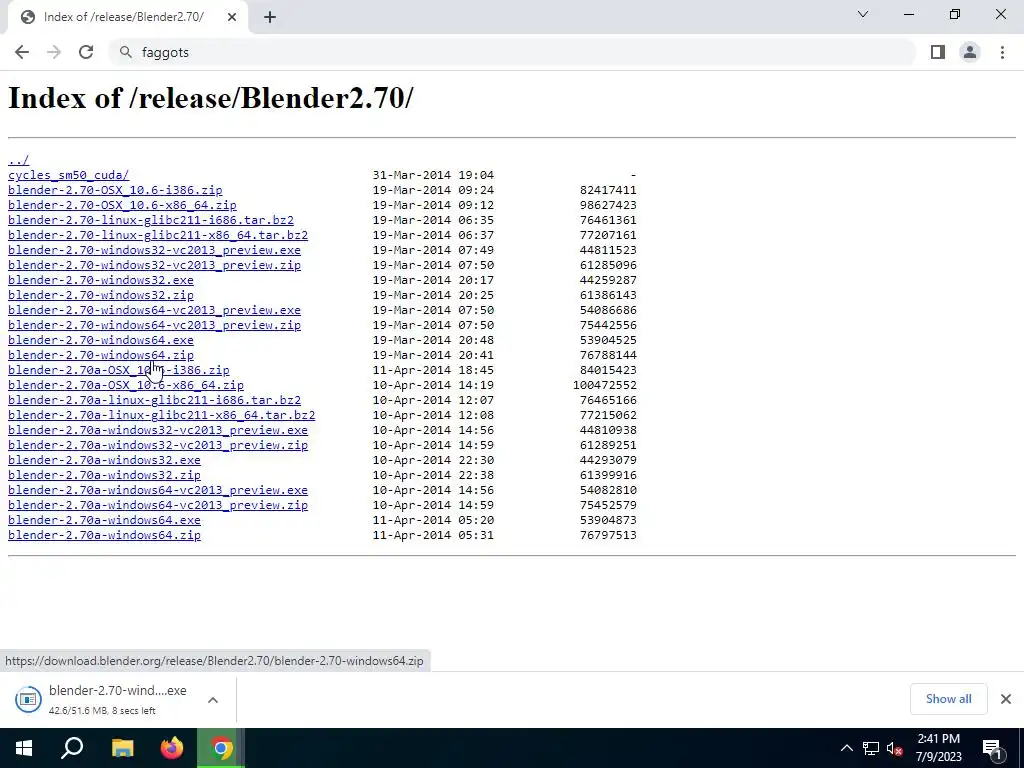The image size is (1024, 768).
Task: Download blender-2.70a-windows32-vc2013_preview.exe
Action: [x=157, y=430]
